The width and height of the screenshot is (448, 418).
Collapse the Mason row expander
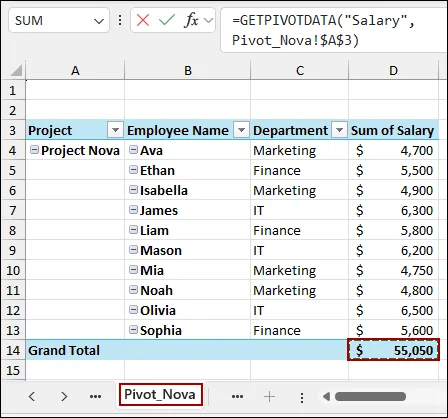point(133,250)
